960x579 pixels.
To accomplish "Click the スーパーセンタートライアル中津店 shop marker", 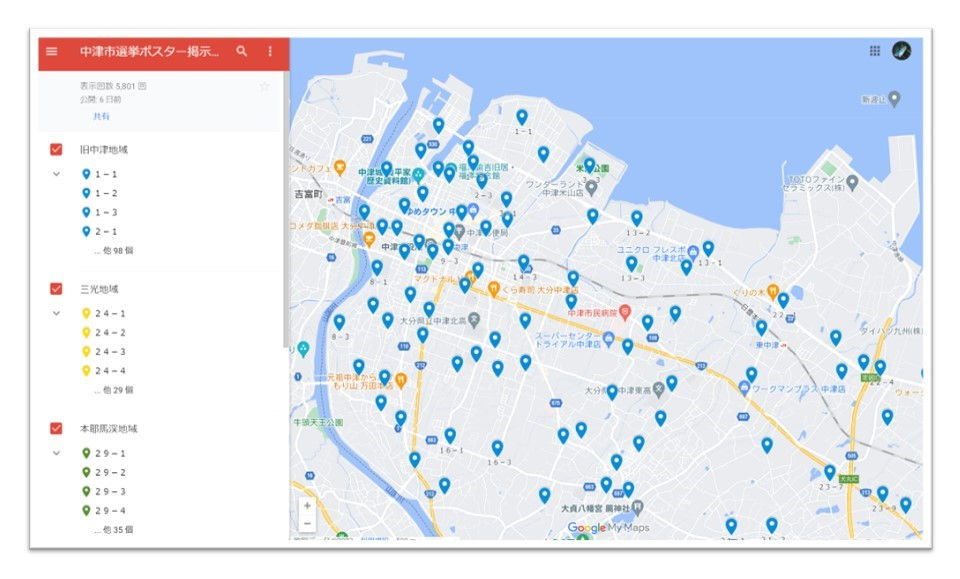I will pyautogui.click(x=609, y=339).
